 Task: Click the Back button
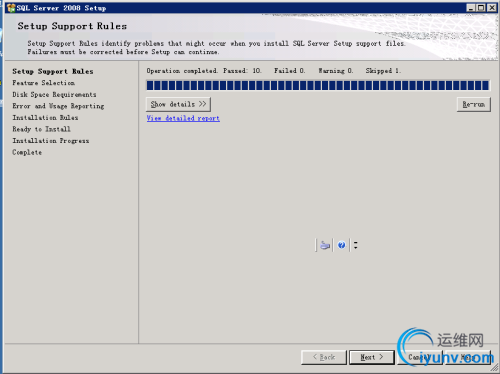point(324,357)
